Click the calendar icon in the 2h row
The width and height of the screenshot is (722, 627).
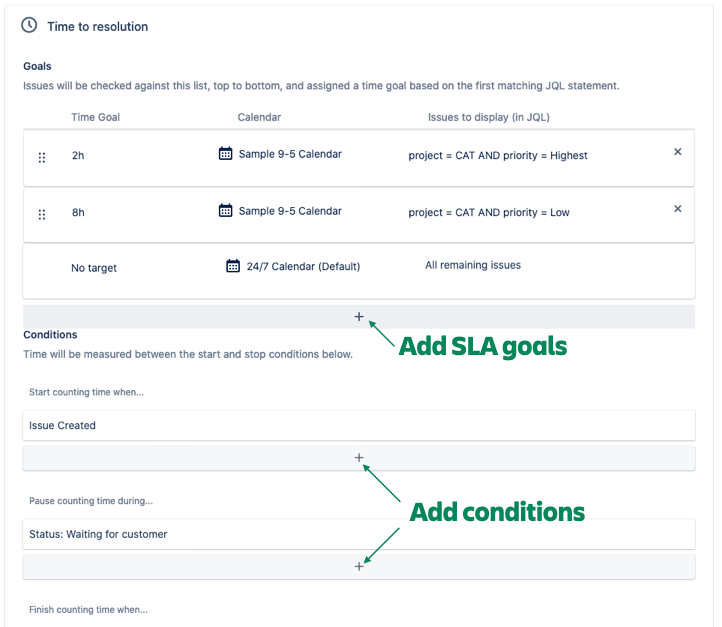coord(225,154)
